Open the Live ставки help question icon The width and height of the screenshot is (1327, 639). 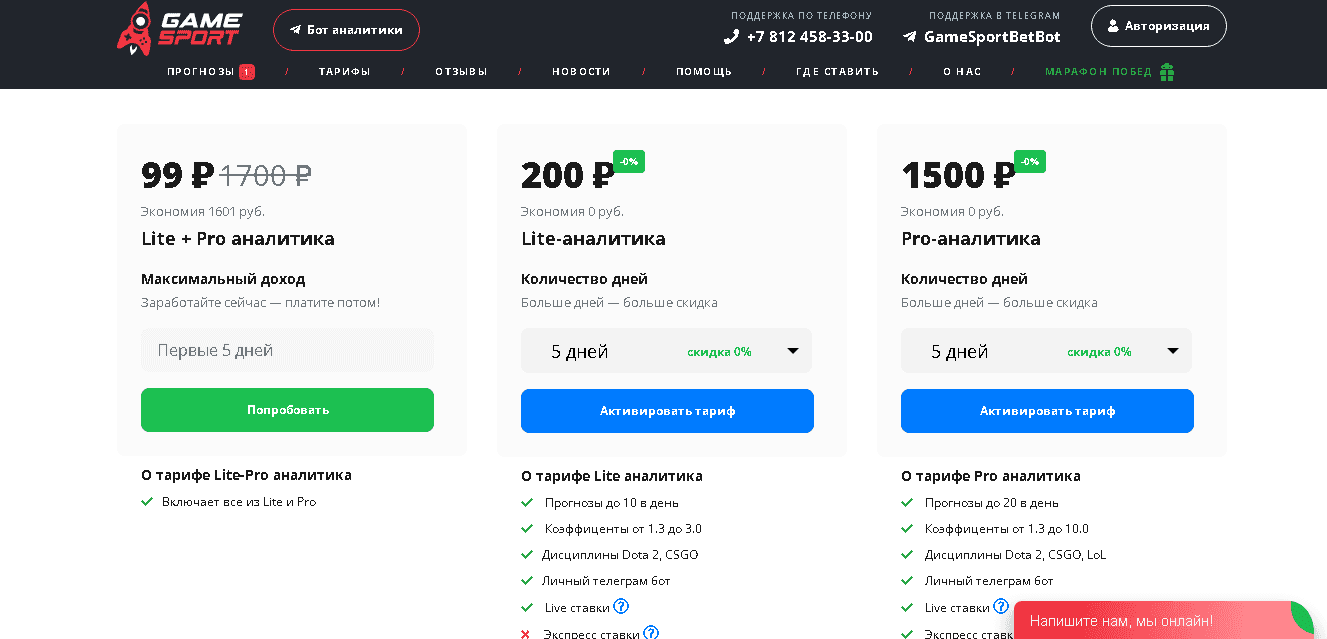tap(622, 607)
